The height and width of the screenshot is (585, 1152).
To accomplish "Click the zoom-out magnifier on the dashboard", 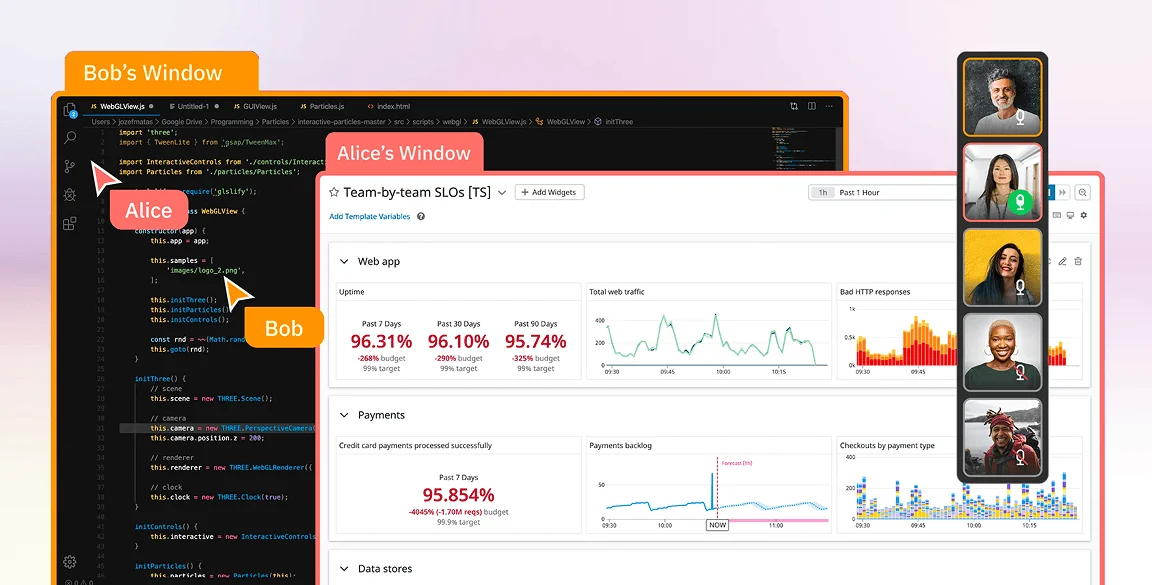I will click(1083, 193).
